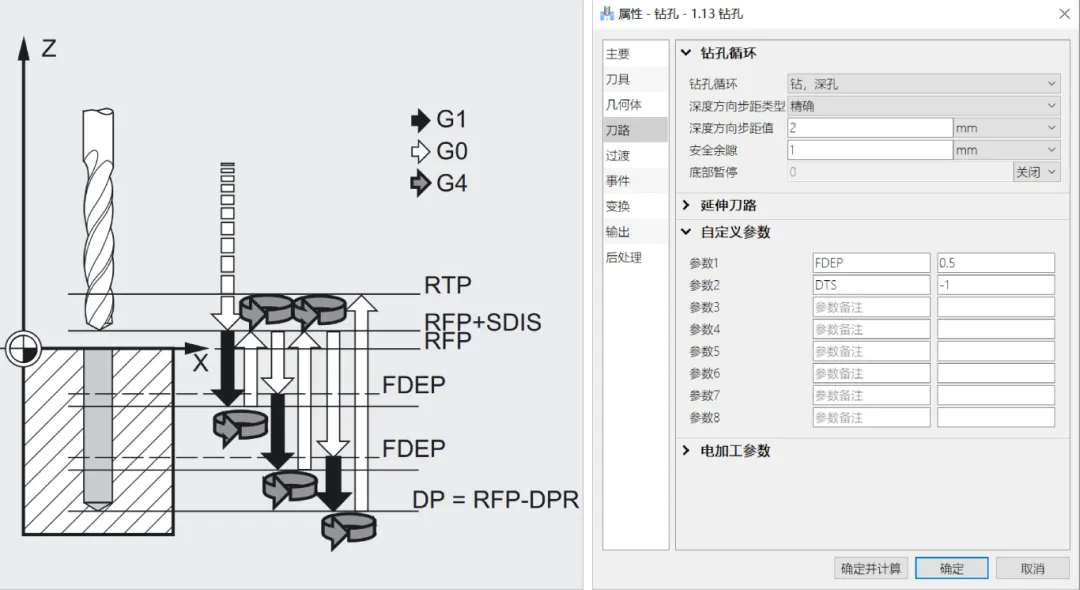Image resolution: width=1080 pixels, height=590 pixels.
Task: Click the 参数3 参数备注 field
Action: click(871, 307)
